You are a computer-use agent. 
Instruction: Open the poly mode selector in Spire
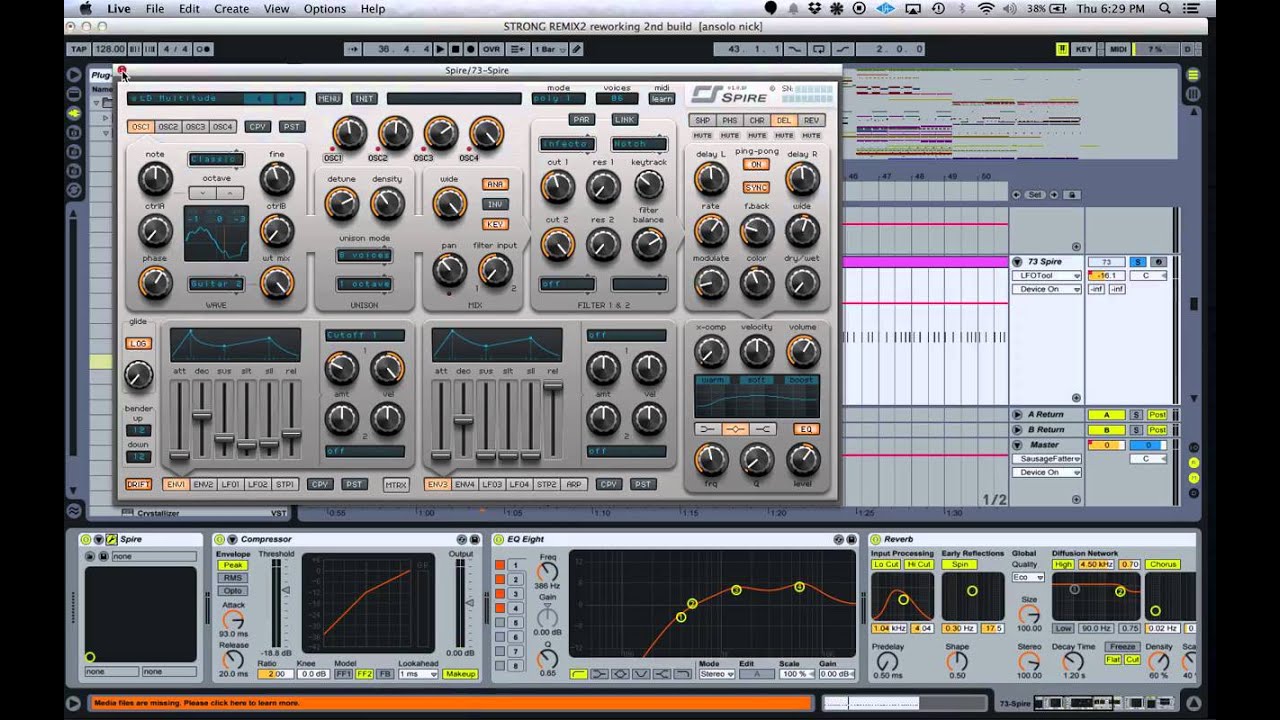pyautogui.click(x=560, y=99)
